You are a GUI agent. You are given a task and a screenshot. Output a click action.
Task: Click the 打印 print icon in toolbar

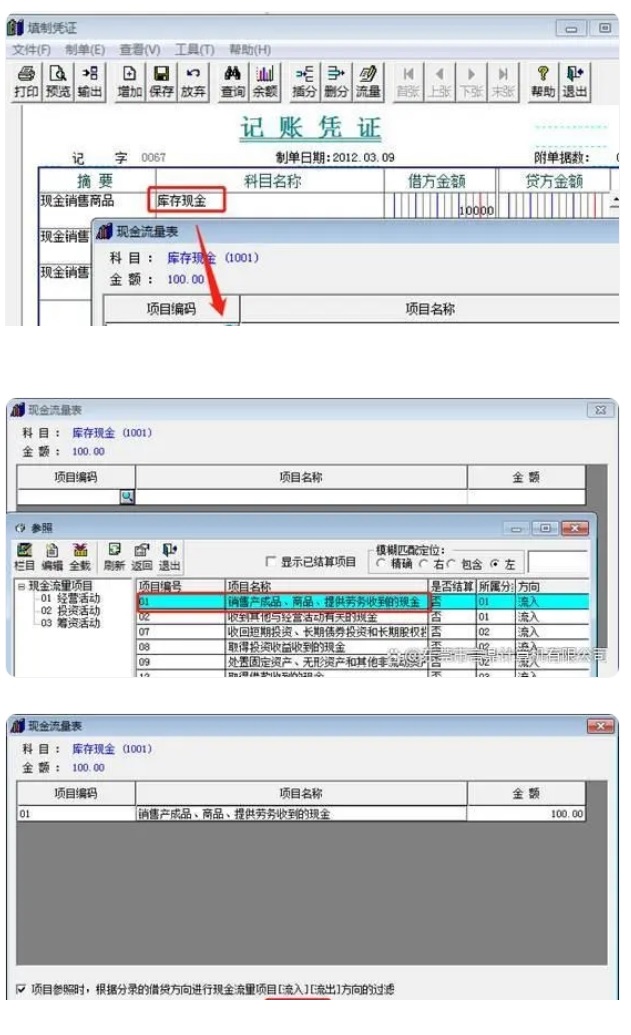point(26,82)
